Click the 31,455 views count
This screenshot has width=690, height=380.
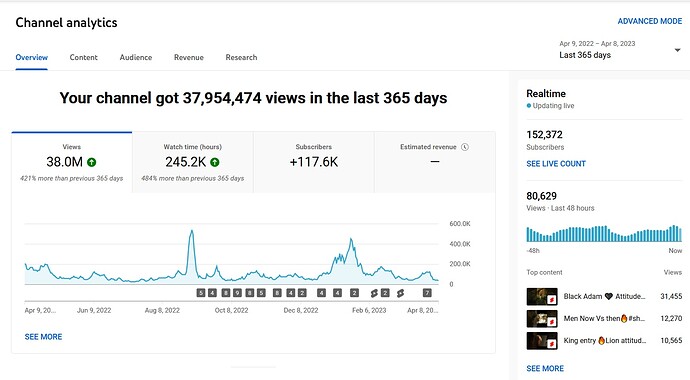[671, 296]
